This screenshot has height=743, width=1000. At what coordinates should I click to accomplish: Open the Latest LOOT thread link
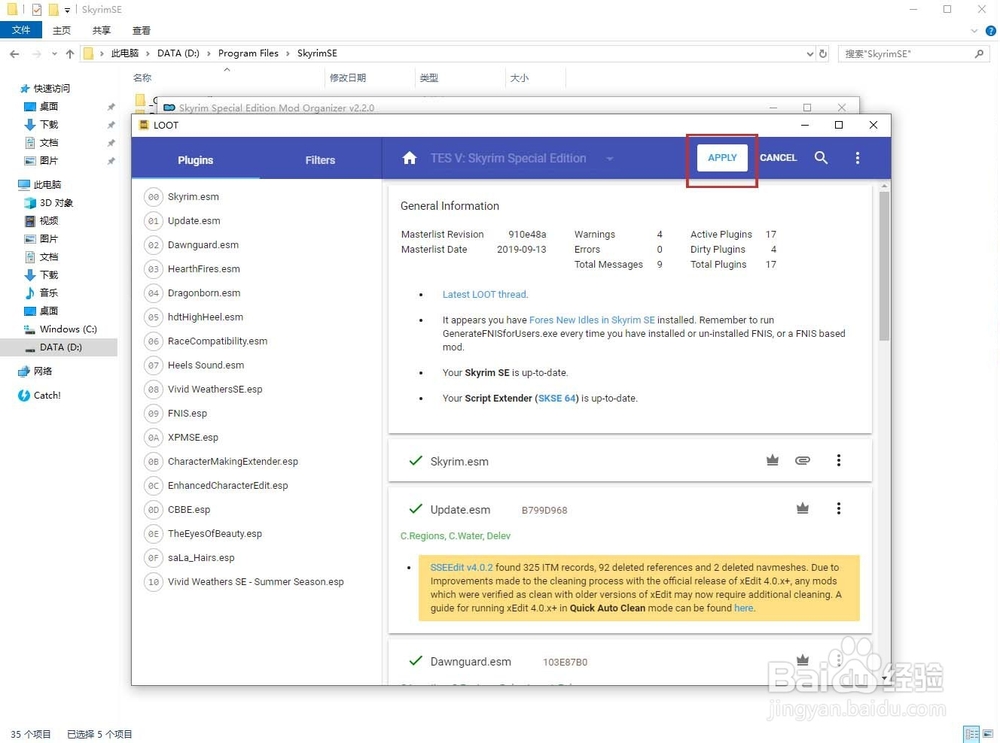[485, 294]
